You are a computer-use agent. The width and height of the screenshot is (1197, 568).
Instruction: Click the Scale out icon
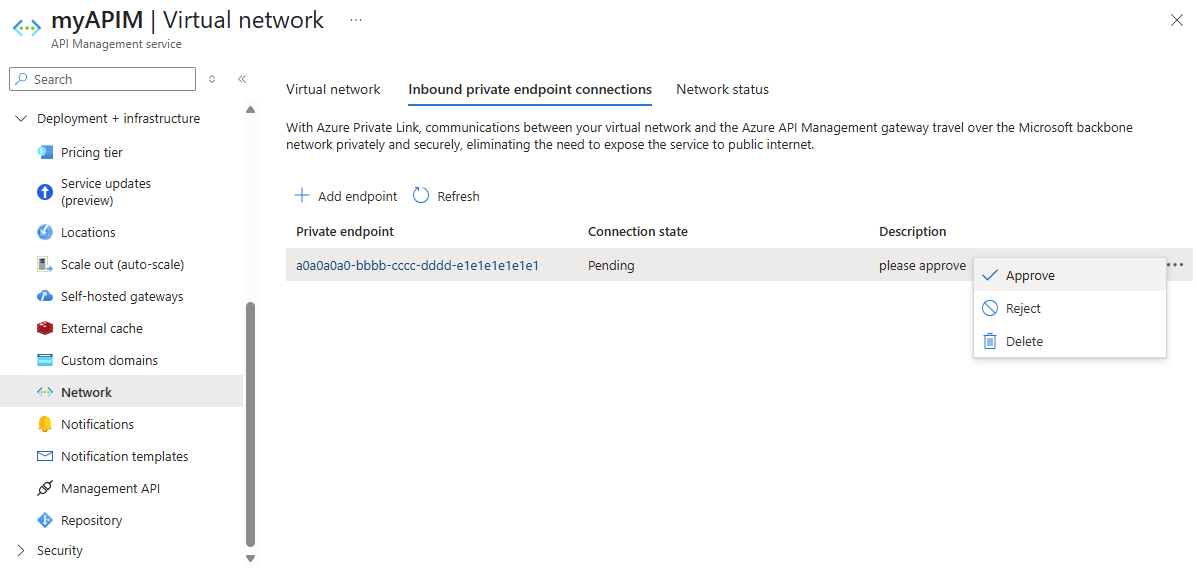[44, 264]
